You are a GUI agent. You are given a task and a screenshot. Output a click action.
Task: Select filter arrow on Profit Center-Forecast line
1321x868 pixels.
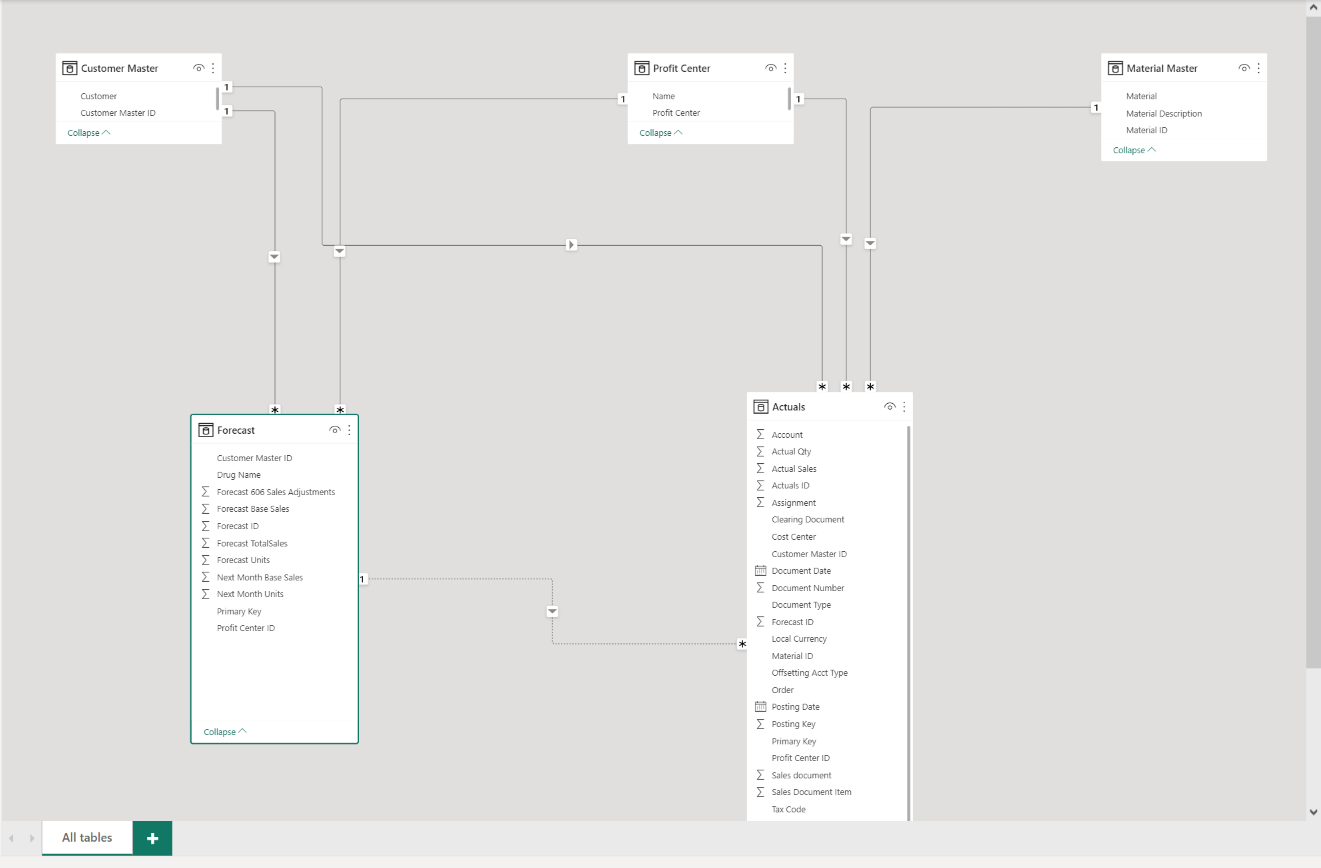pyautogui.click(x=339, y=252)
